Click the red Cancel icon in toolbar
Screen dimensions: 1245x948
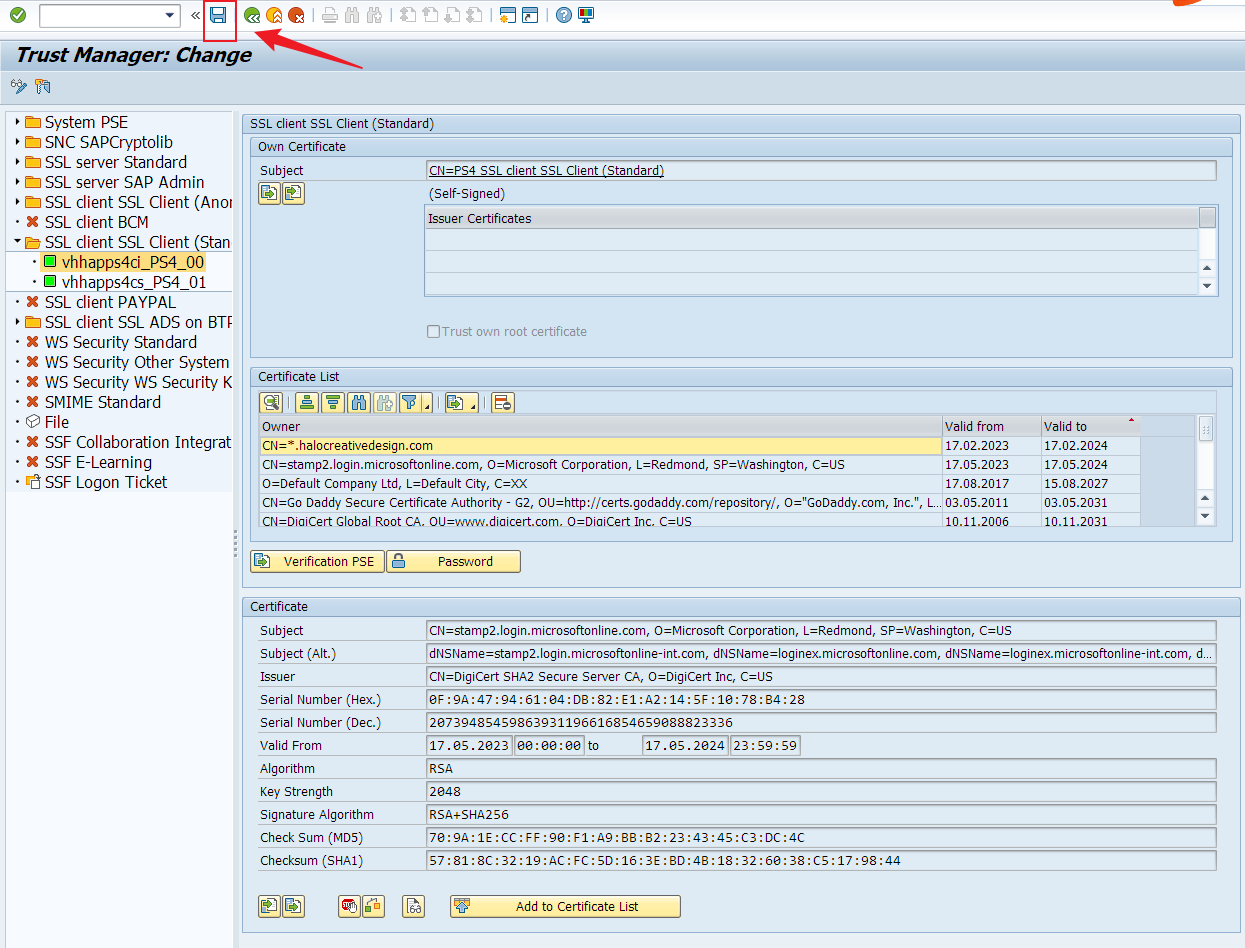coord(296,15)
